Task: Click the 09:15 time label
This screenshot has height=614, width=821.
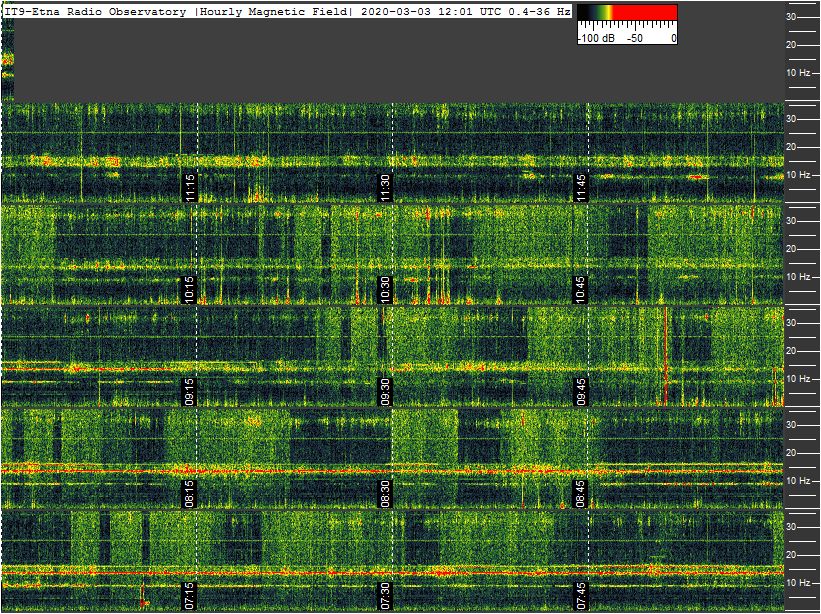Action: pos(190,391)
